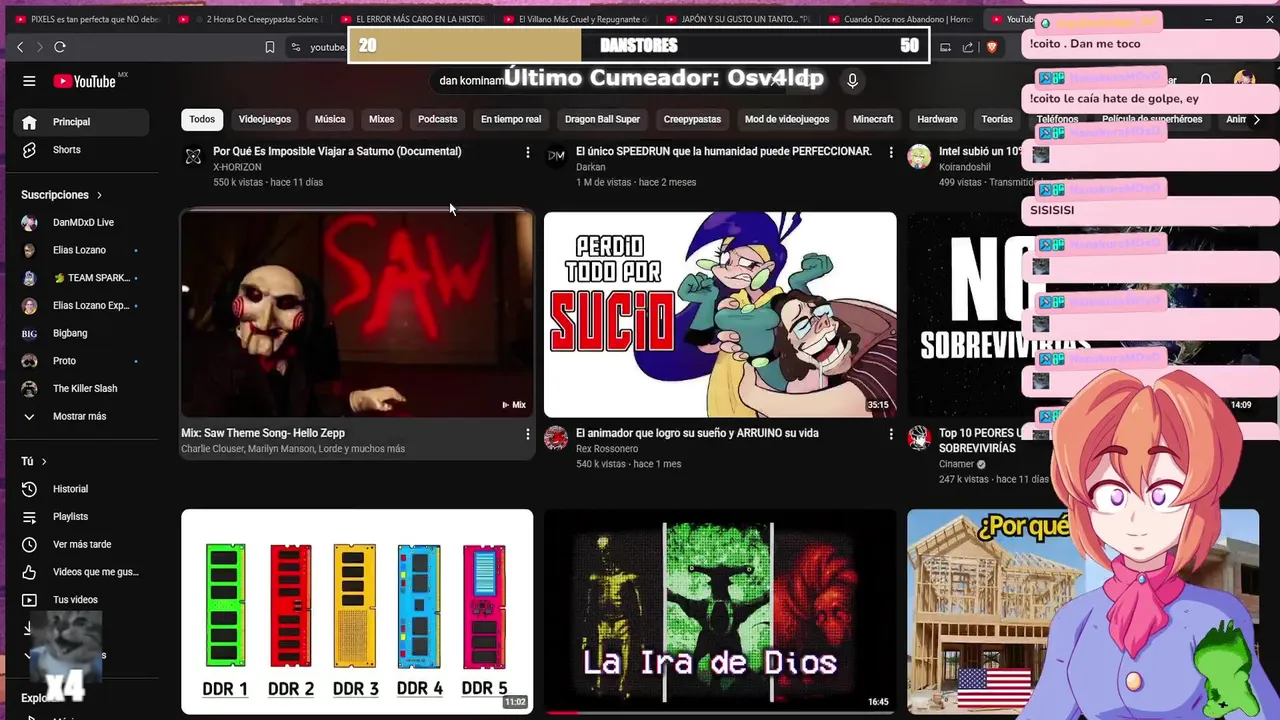Click Cinamer channel avatar
Viewport: 1280px width, 720px height.
pos(919,438)
